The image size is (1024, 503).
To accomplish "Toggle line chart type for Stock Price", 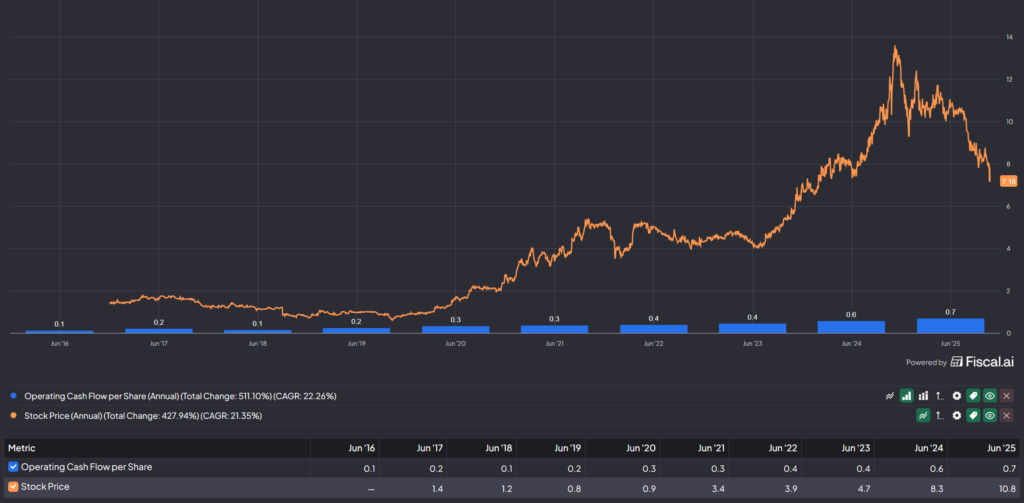I will [923, 415].
